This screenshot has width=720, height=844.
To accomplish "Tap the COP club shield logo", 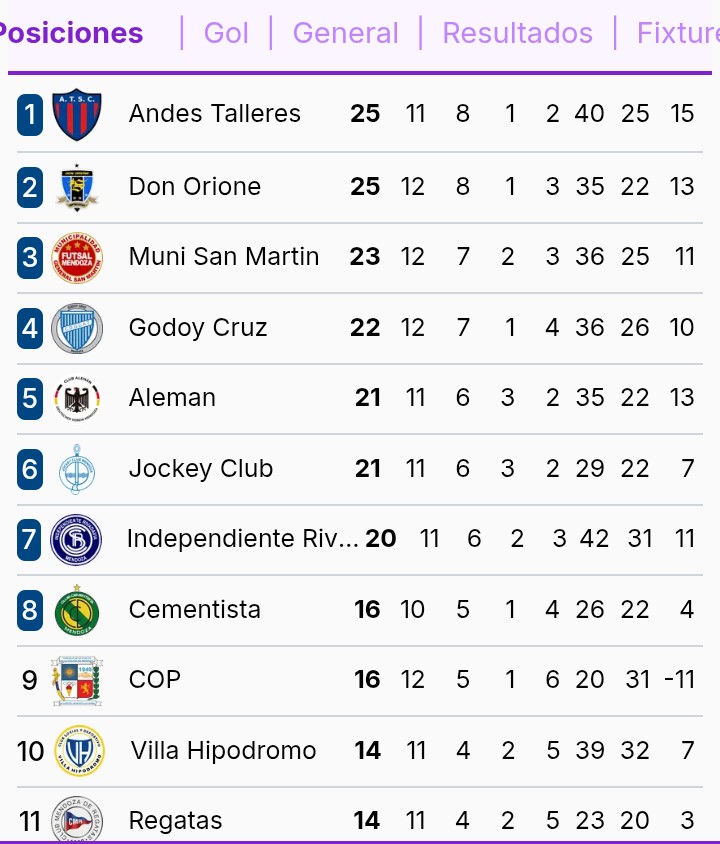I will (x=77, y=681).
